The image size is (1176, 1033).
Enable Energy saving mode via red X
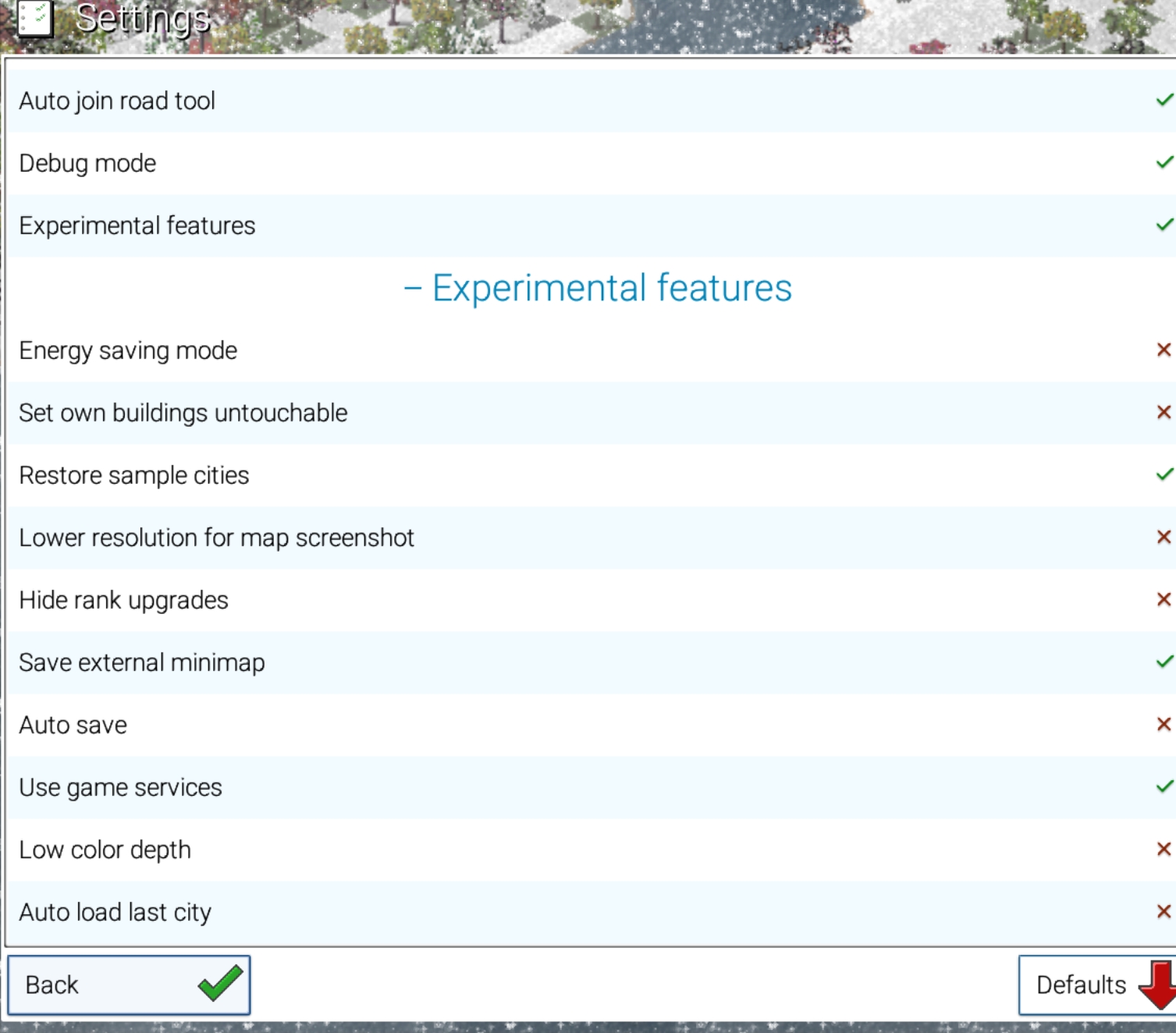pyautogui.click(x=1164, y=350)
